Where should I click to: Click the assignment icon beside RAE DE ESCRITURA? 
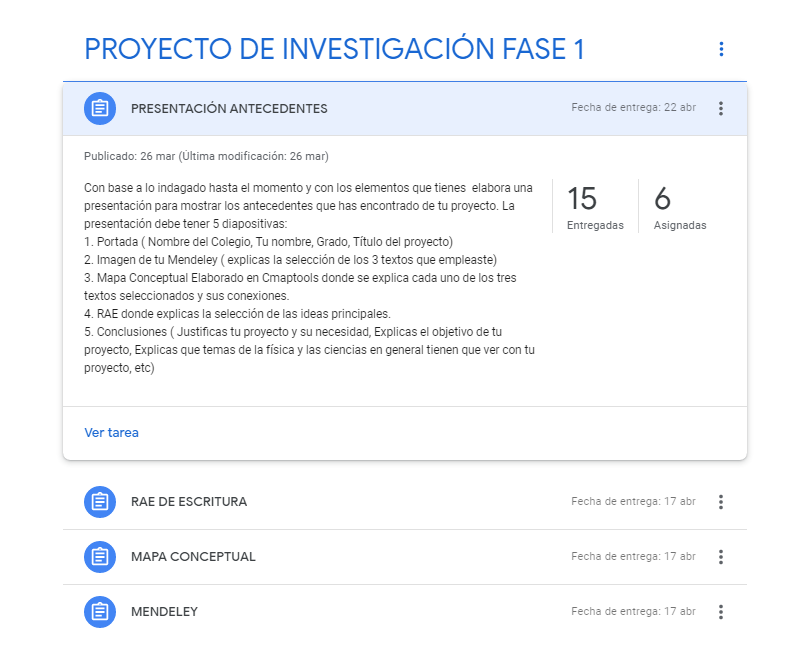tap(99, 502)
